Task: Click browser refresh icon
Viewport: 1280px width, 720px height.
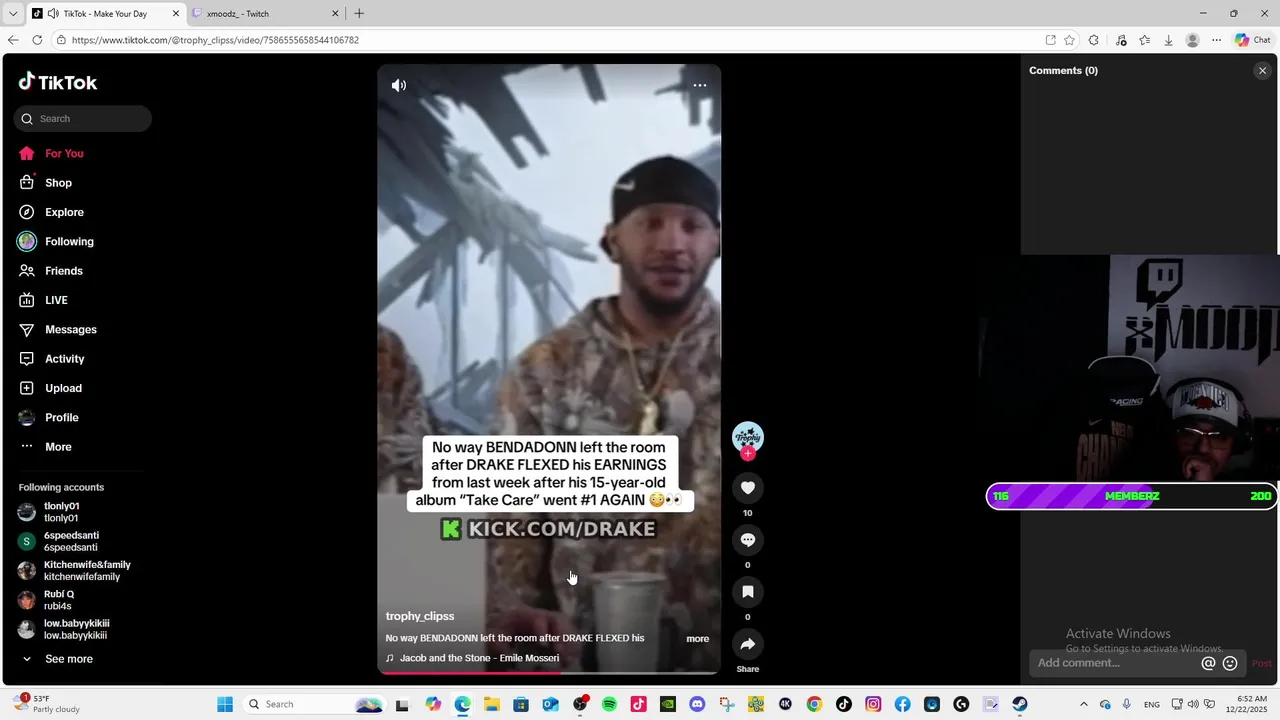Action: pos(37,40)
